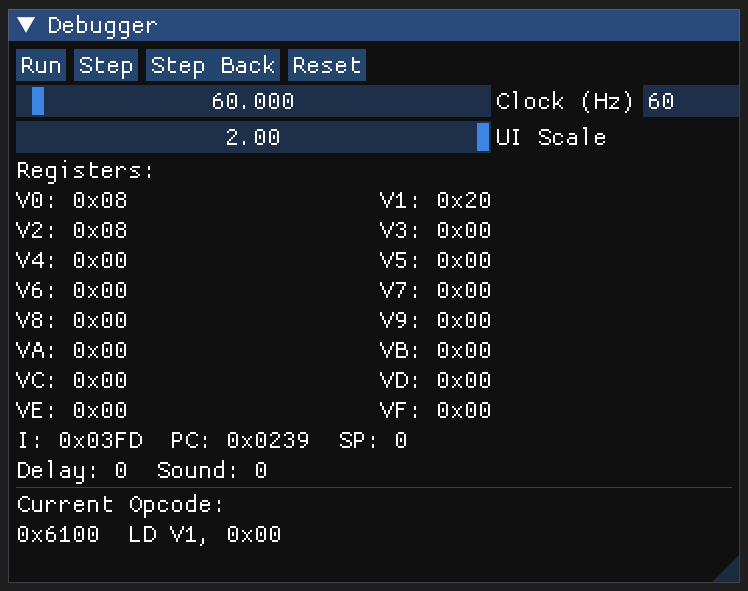Focus the clock input field showing 60
The image size is (748, 591).
click(690, 101)
